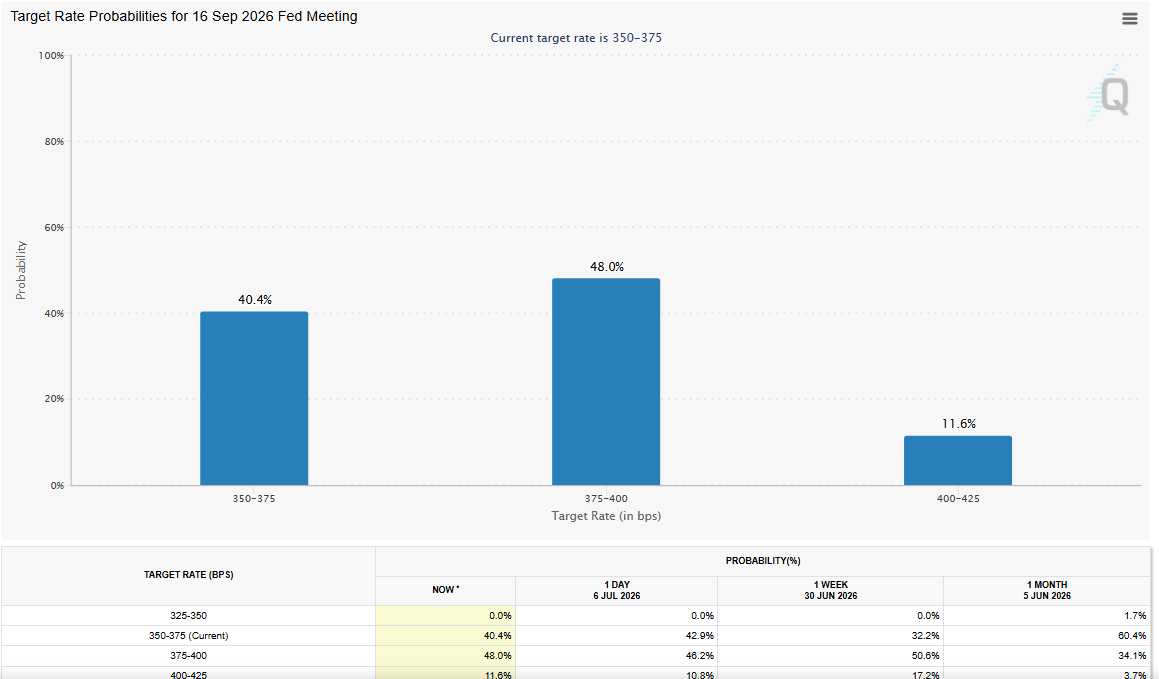Click the 350-375 x-axis label
1159x679 pixels.
click(254, 499)
